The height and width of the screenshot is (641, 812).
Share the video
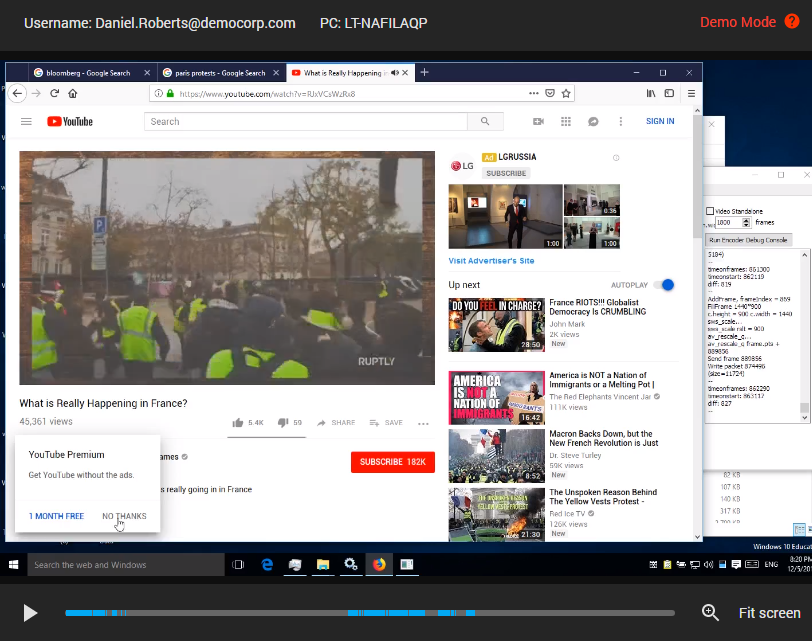pyautogui.click(x=336, y=423)
